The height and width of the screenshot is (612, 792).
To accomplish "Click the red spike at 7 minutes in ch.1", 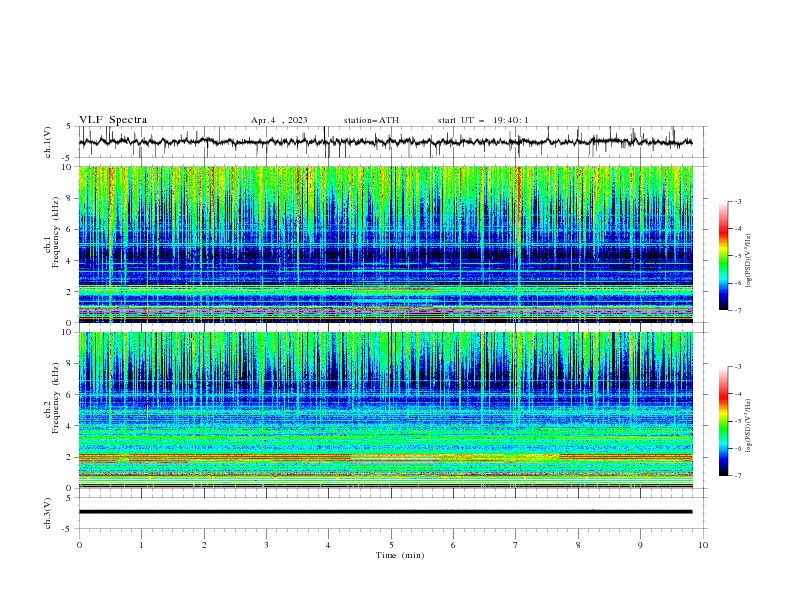I will tap(518, 202).
